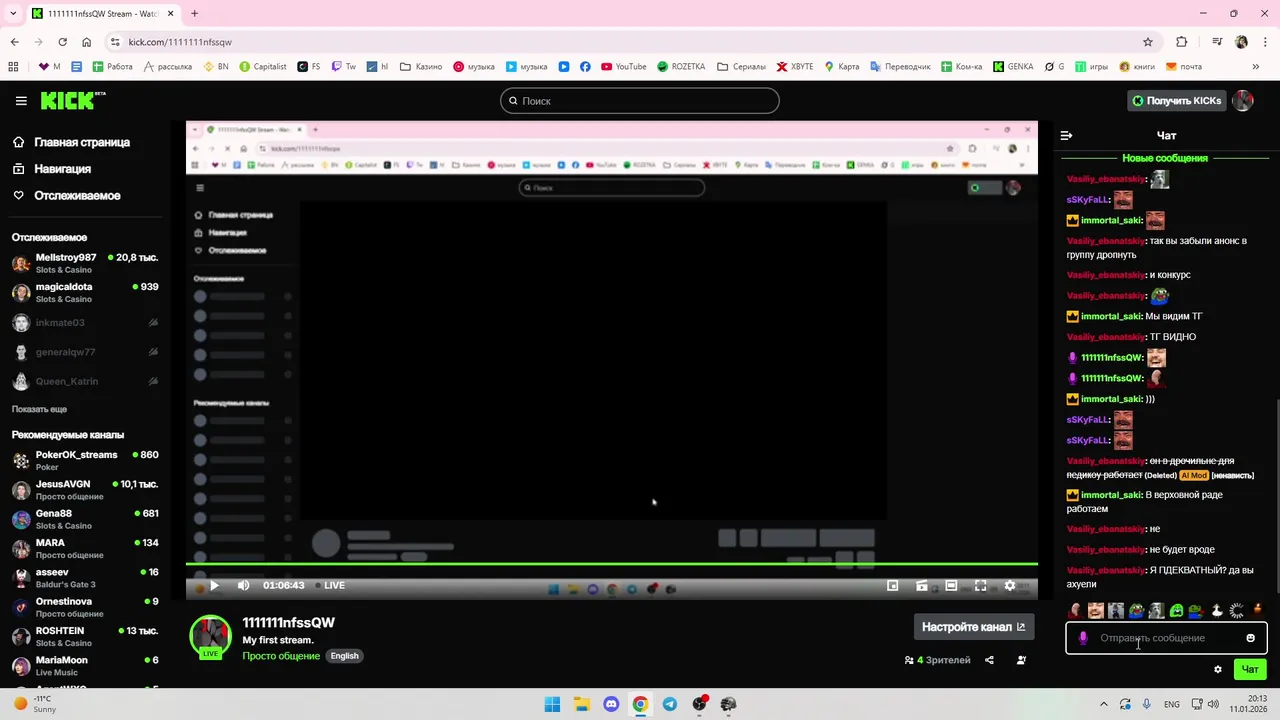Screen dimensions: 1280x720
Task: Click the picture-in-picture player icon
Action: point(893,586)
